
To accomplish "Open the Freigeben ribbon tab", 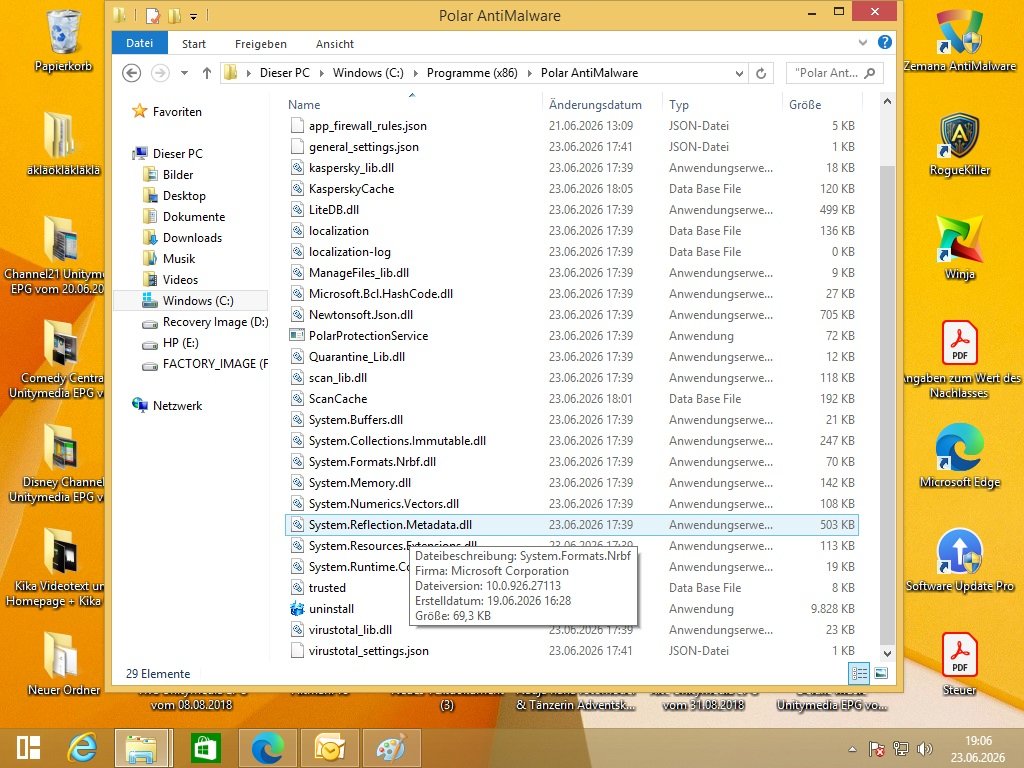I will pos(261,44).
